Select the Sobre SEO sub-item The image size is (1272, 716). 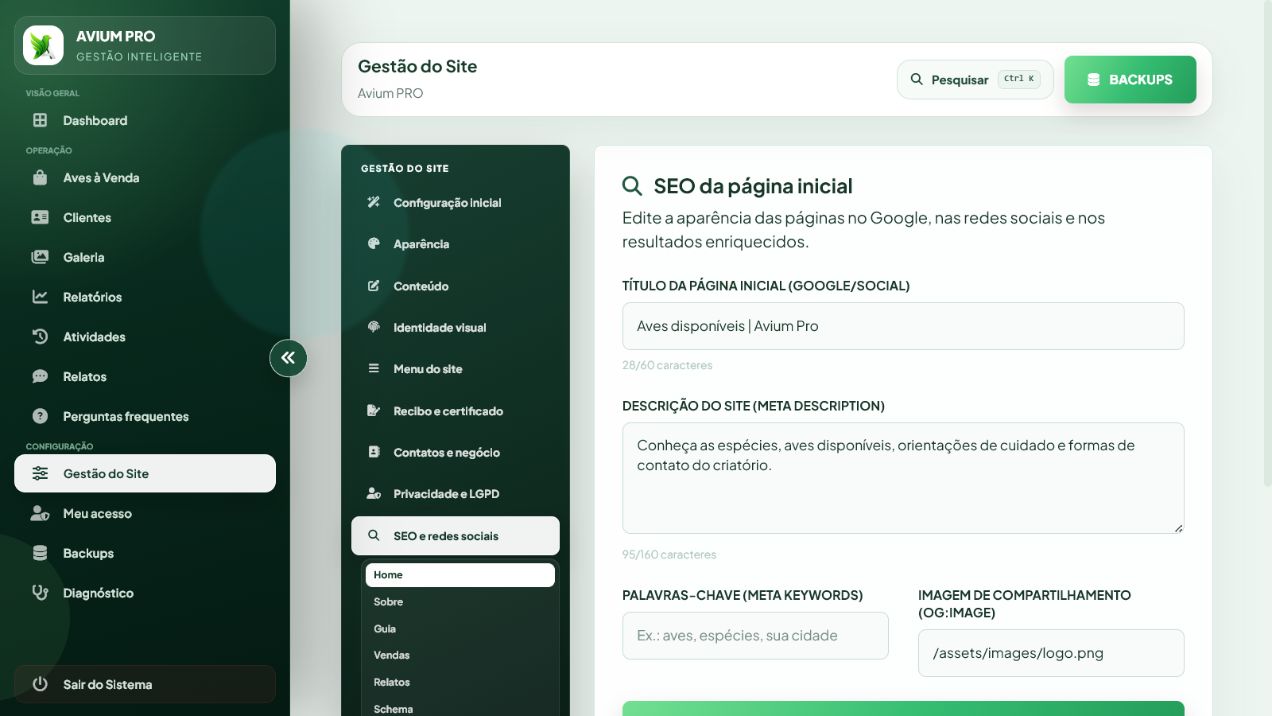pyautogui.click(x=460, y=602)
